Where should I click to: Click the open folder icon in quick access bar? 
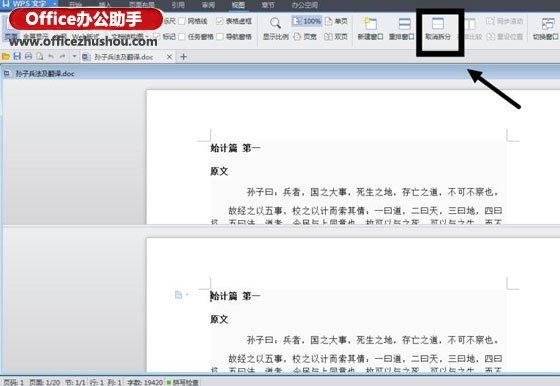click(6, 56)
